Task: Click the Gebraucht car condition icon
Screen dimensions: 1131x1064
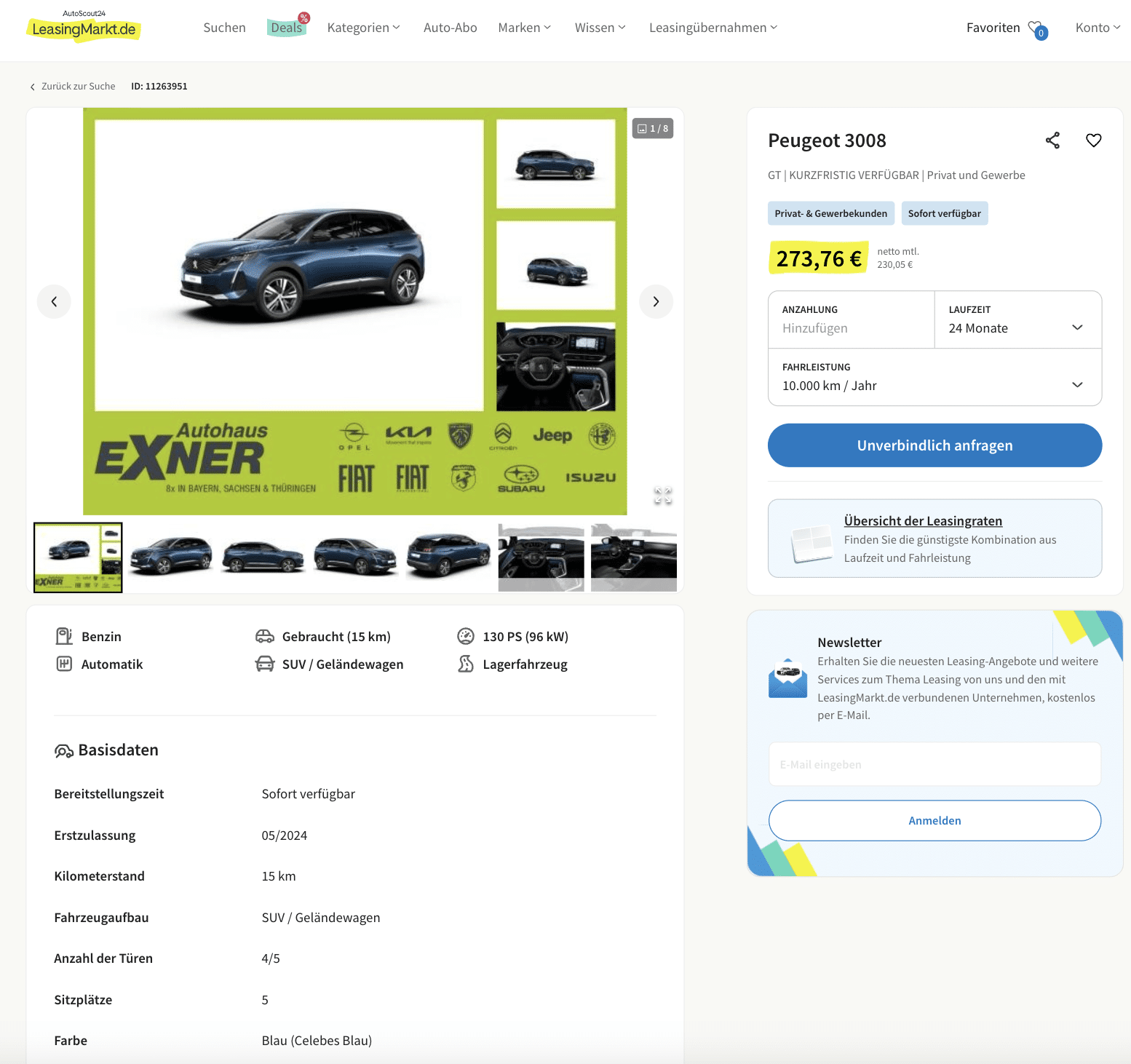Action: pyautogui.click(x=264, y=637)
